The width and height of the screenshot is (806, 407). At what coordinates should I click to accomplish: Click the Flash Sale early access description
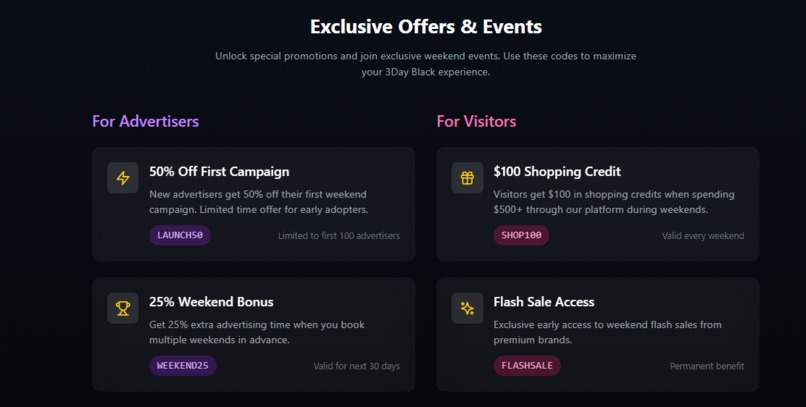pyautogui.click(x=608, y=332)
